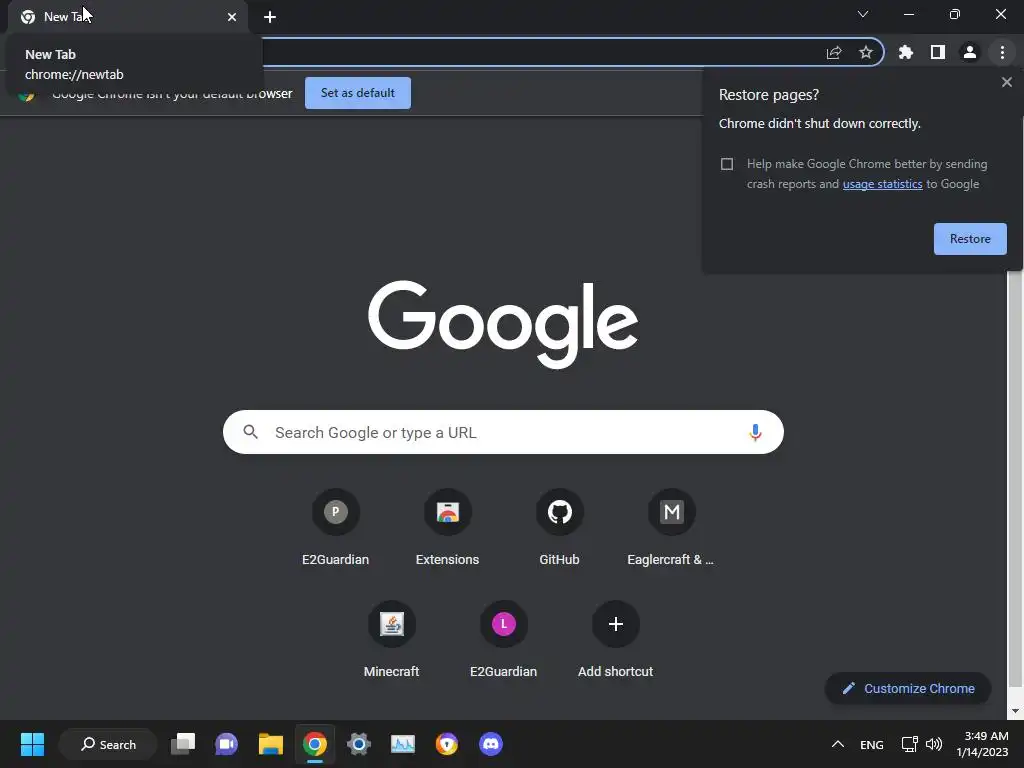Click the Google logo
Image resolution: width=1024 pixels, height=768 pixels.
[x=503, y=325]
